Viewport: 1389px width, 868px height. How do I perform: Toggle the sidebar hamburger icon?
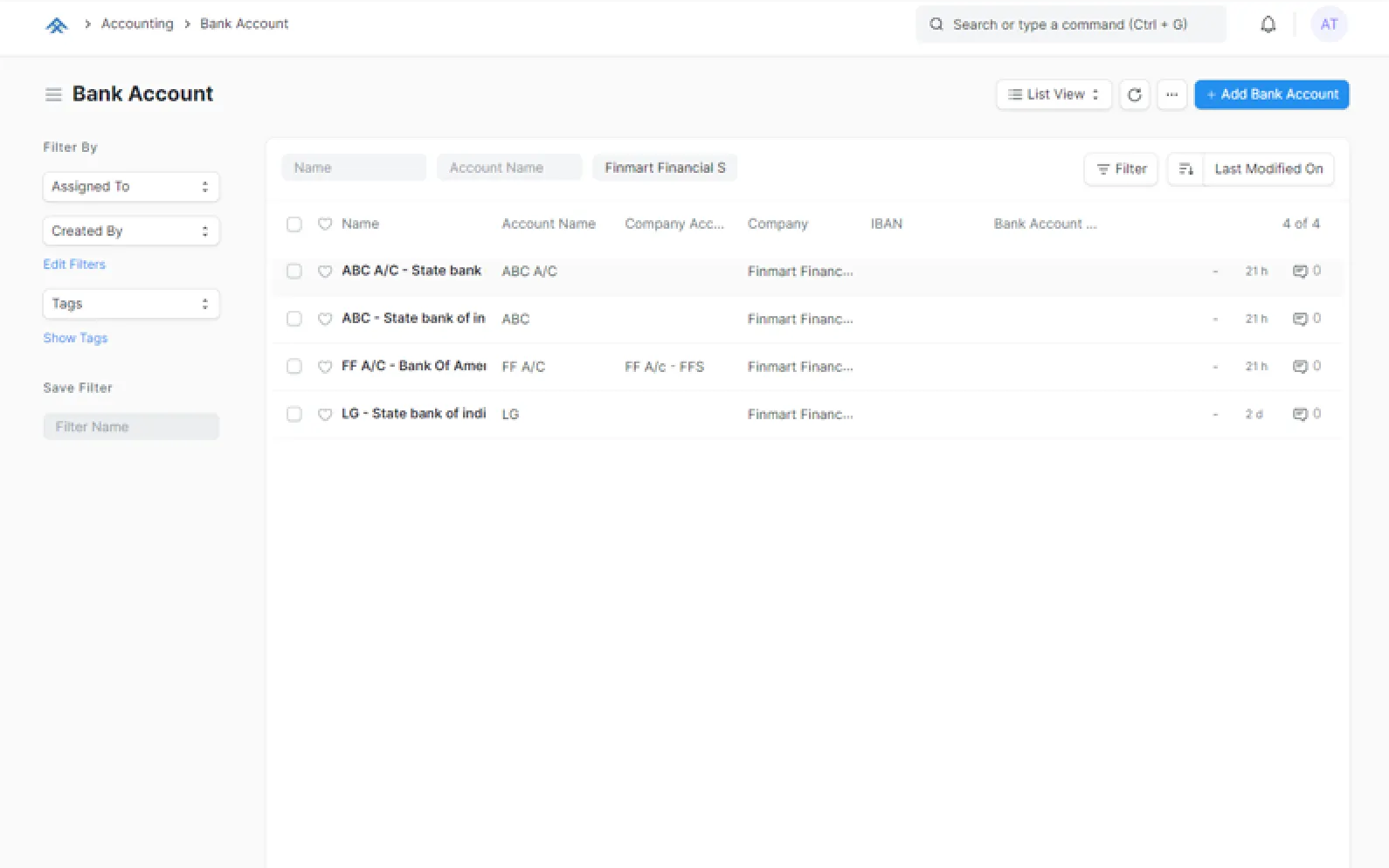tap(53, 94)
